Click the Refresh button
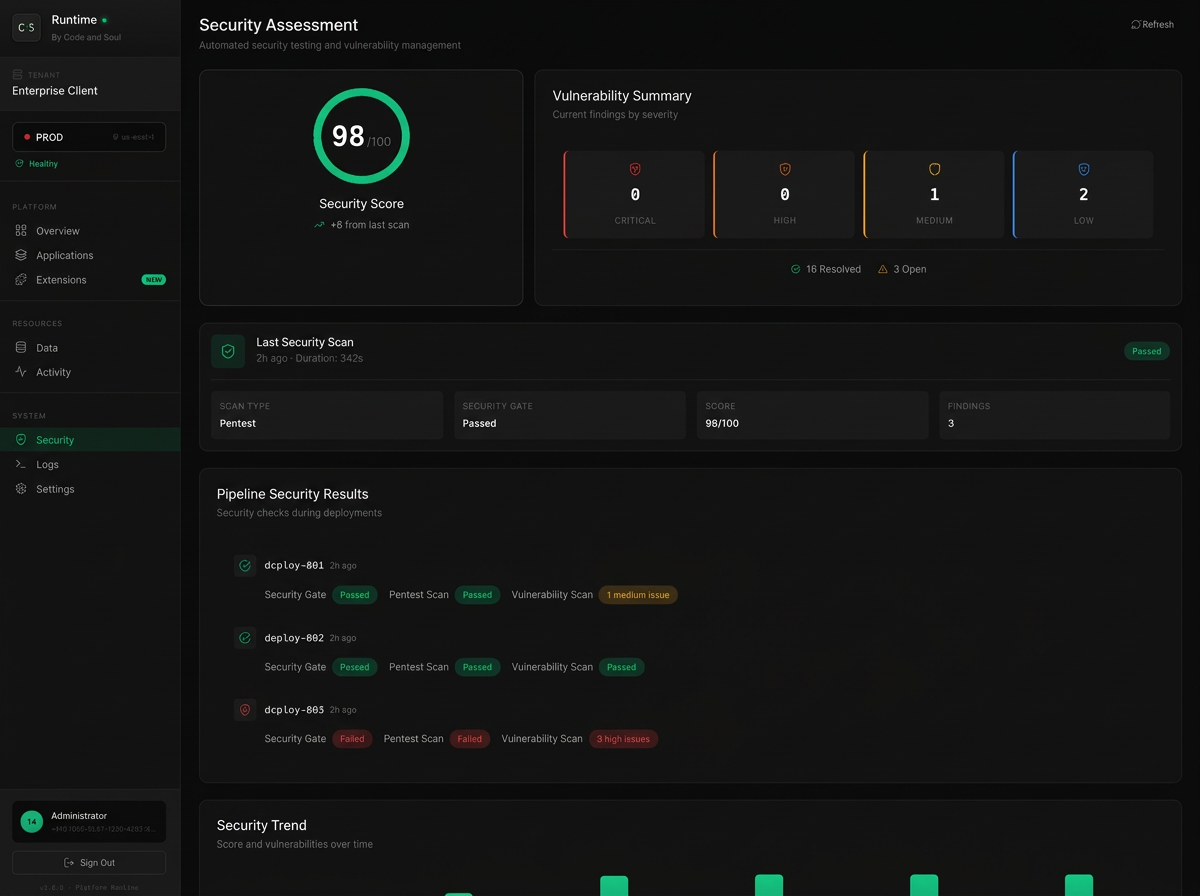 click(x=1151, y=23)
